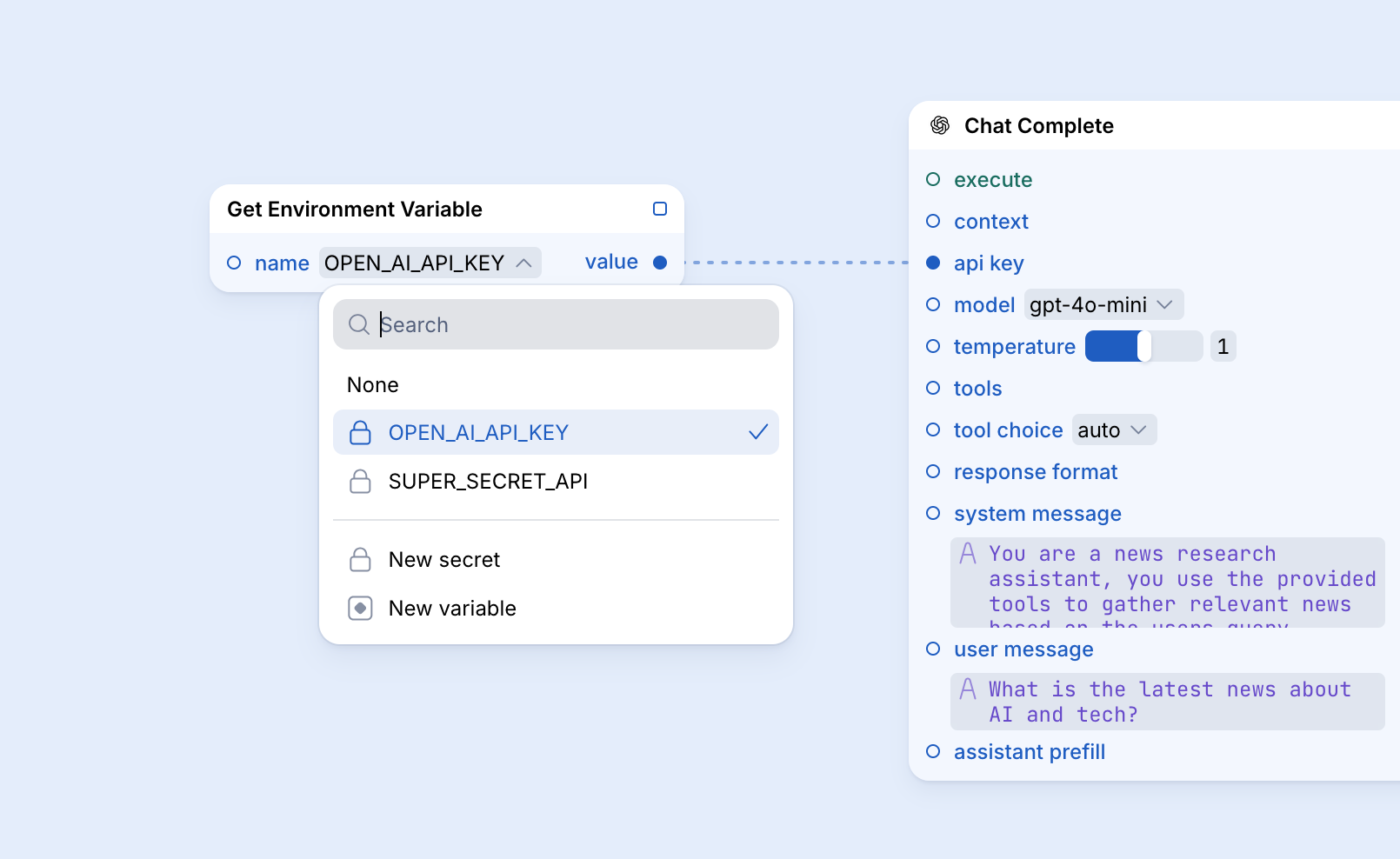Click the checkmark on the OPEN_AI_API_KEY row
1400x859 pixels.
[758, 432]
